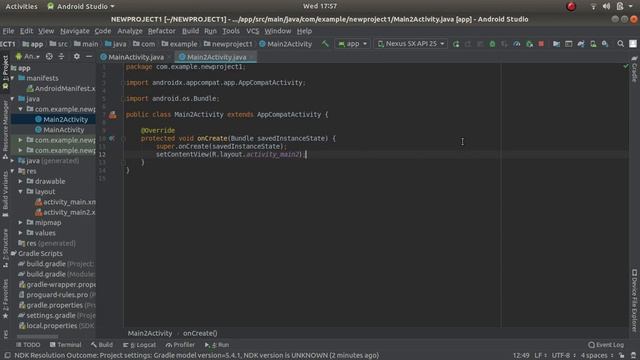Image resolution: width=640 pixels, height=360 pixels.
Task: Click the Debug app bug icon
Action: click(x=492, y=44)
